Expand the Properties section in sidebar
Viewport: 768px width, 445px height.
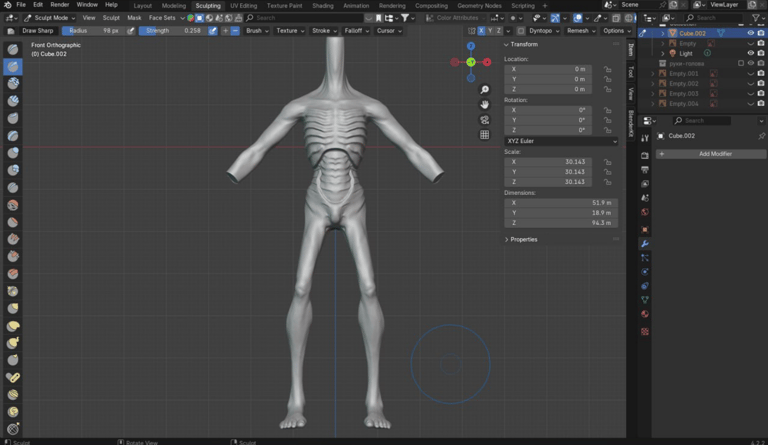pyautogui.click(x=523, y=239)
